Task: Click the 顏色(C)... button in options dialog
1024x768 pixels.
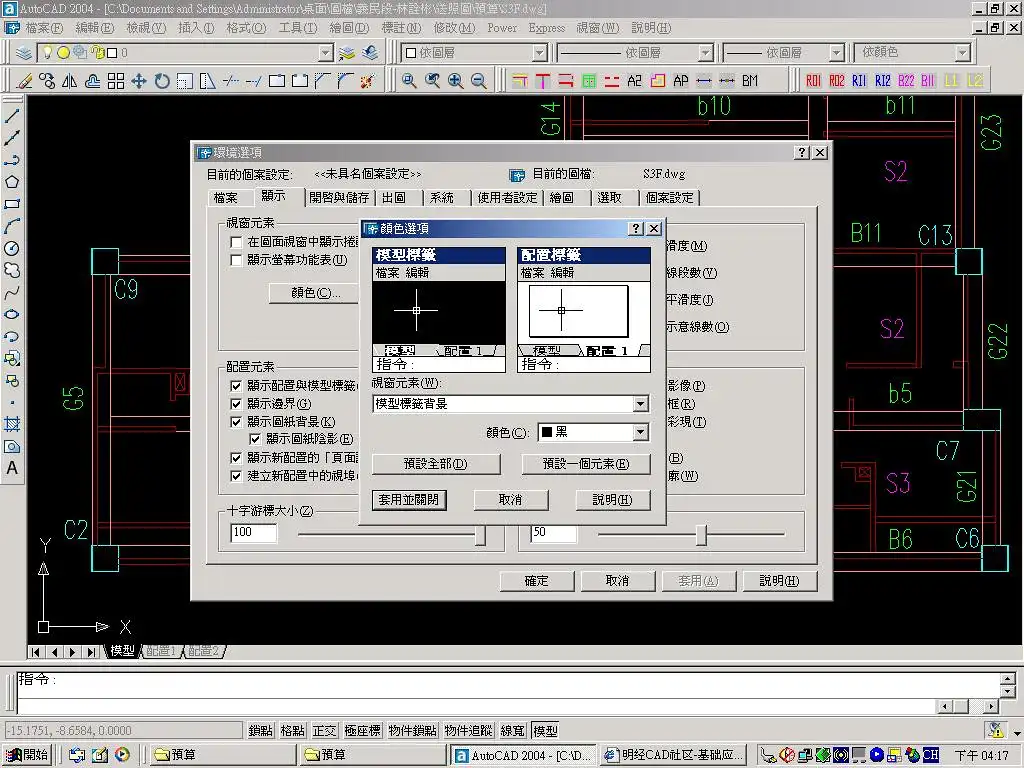Action: (x=315, y=293)
